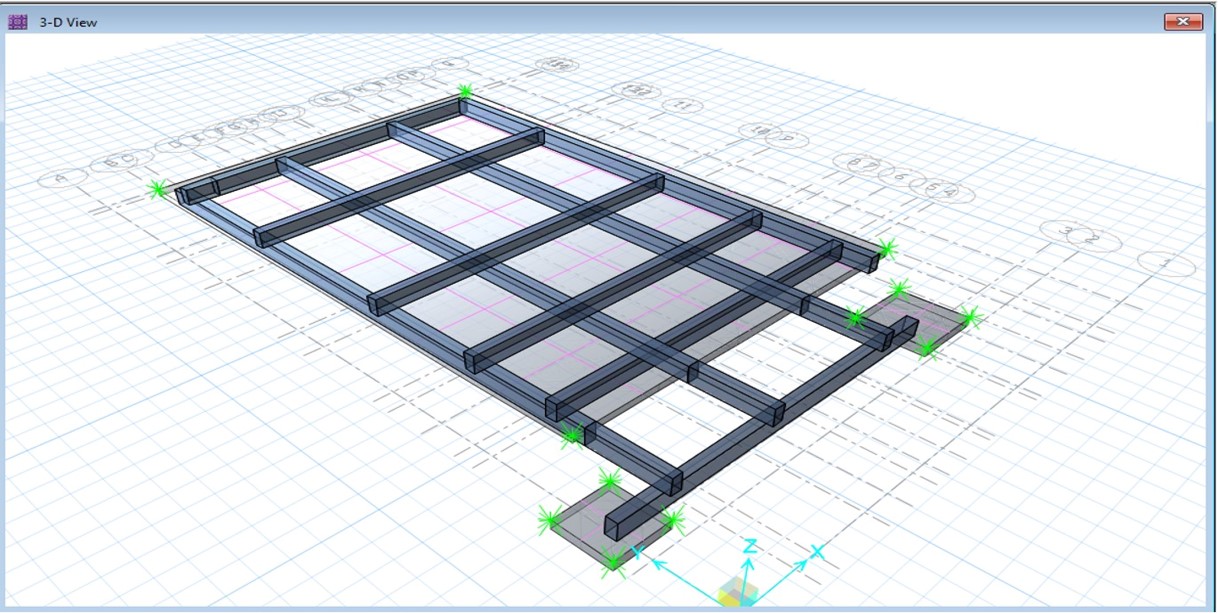This screenshot has width=1218, height=613.
Task: Click the rightmost green support of right footing
Action: (x=969, y=318)
